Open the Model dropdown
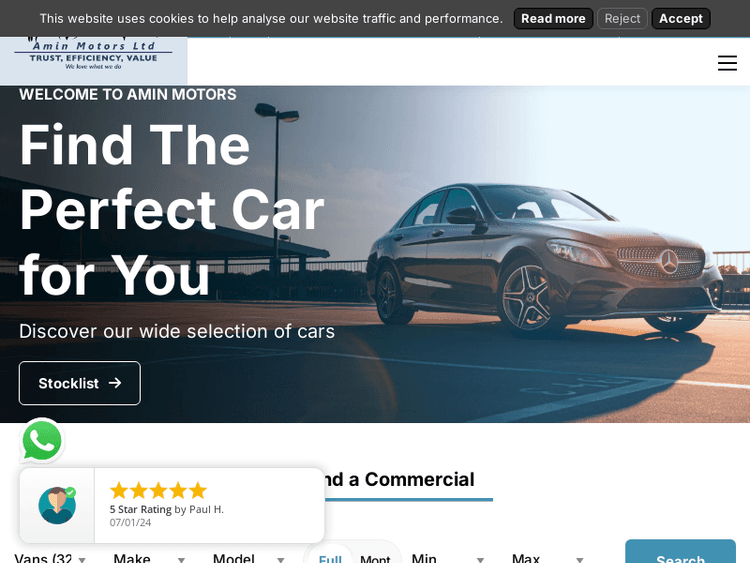The width and height of the screenshot is (750, 563). pos(249,558)
